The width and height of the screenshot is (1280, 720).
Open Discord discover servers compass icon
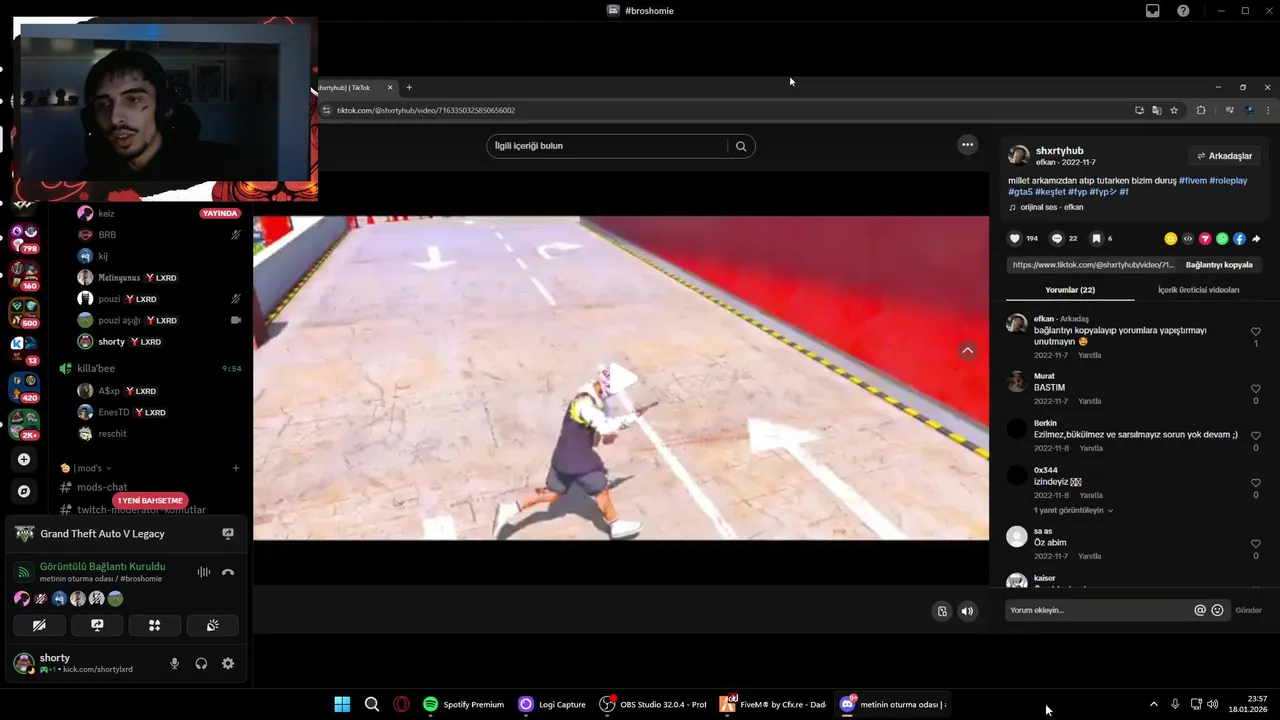[24, 491]
